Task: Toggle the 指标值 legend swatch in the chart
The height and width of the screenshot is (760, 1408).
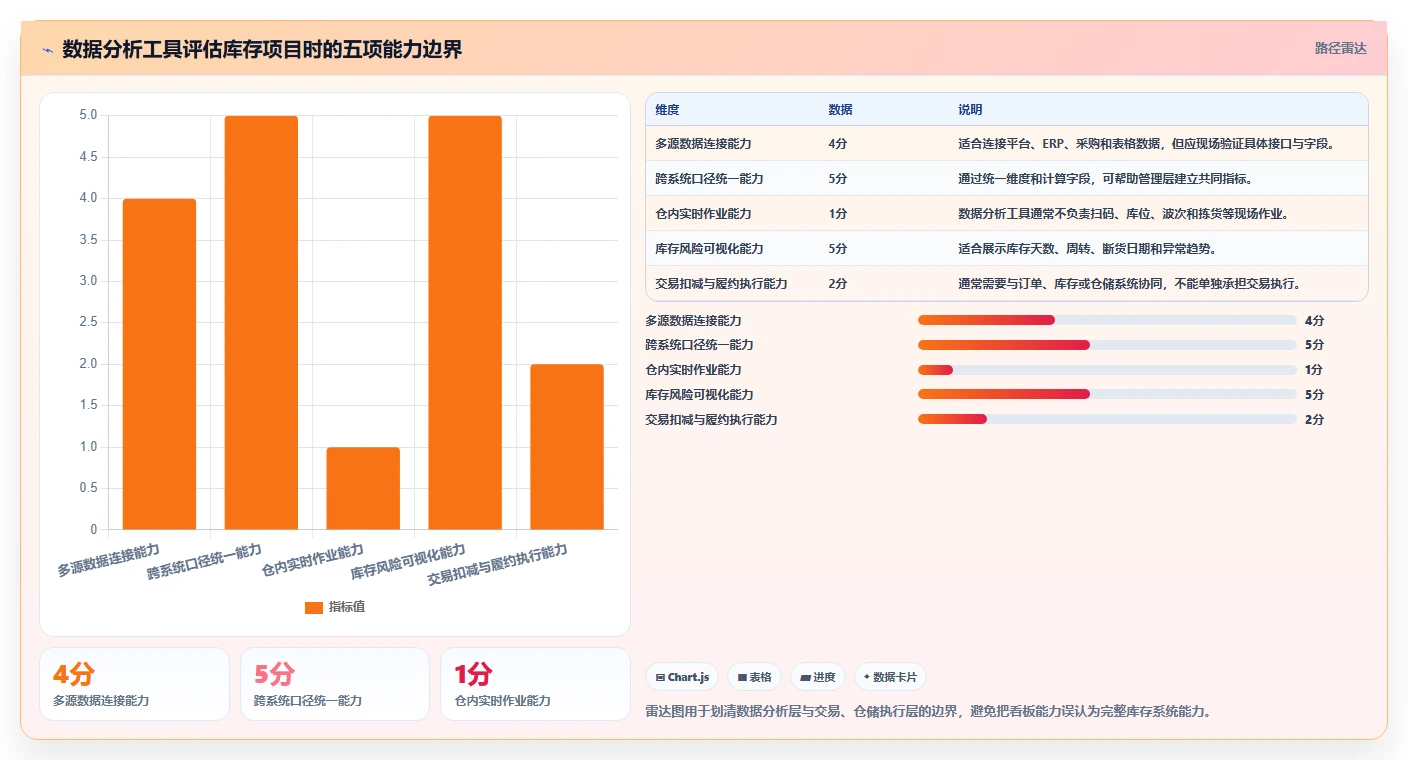Action: [x=314, y=607]
